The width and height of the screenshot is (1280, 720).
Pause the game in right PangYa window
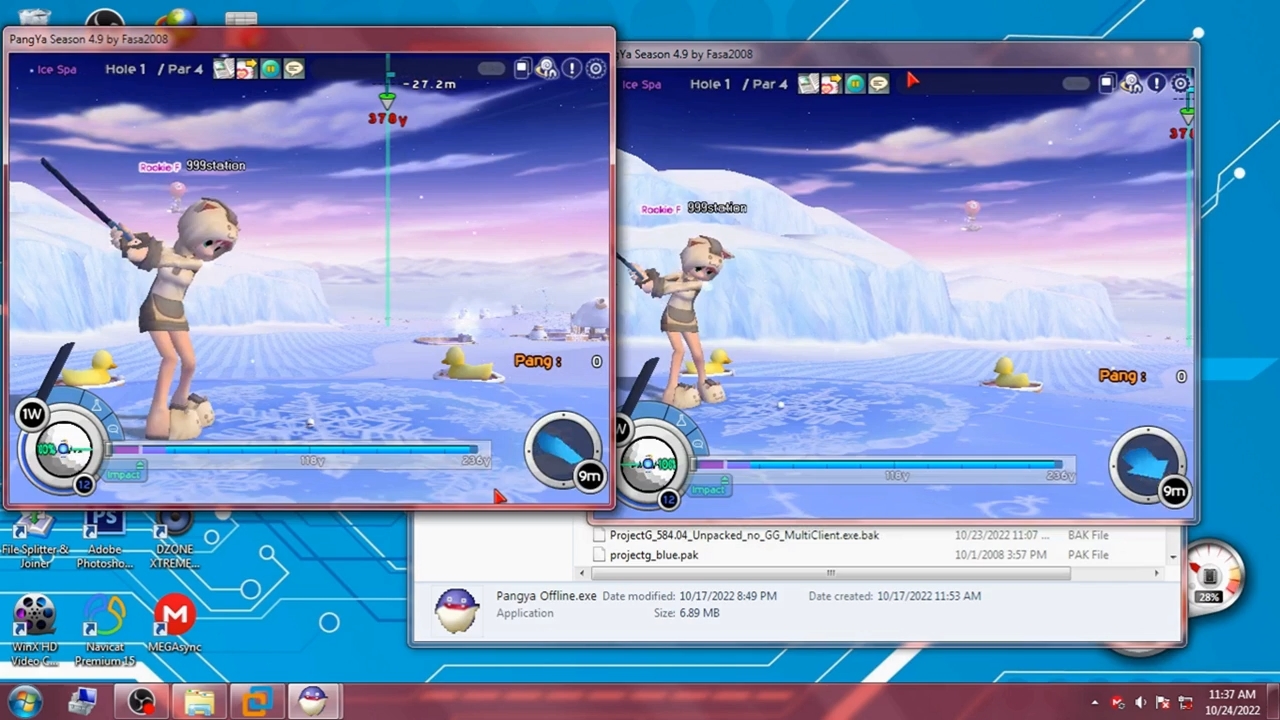tap(855, 84)
